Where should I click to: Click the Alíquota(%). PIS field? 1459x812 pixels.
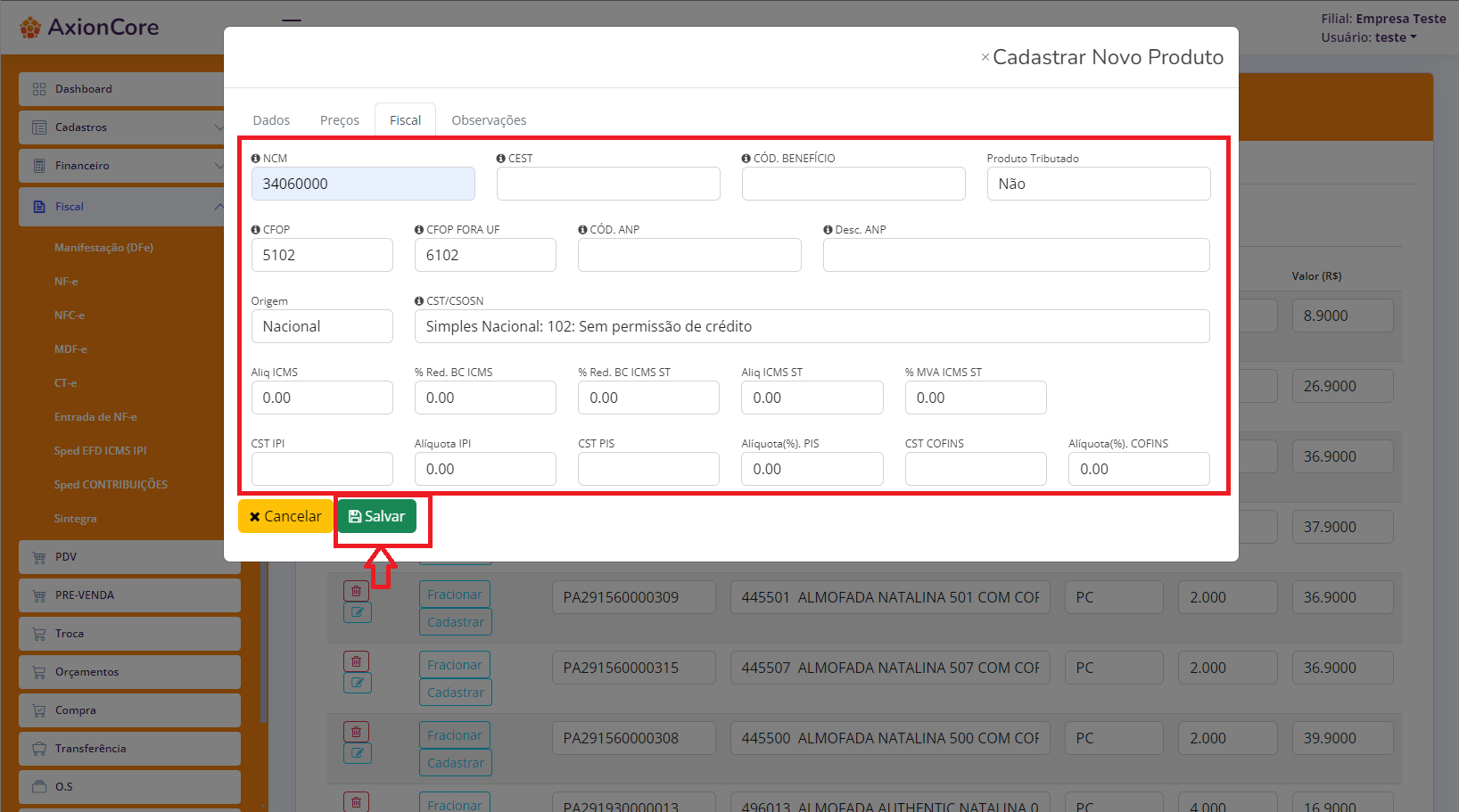point(812,469)
